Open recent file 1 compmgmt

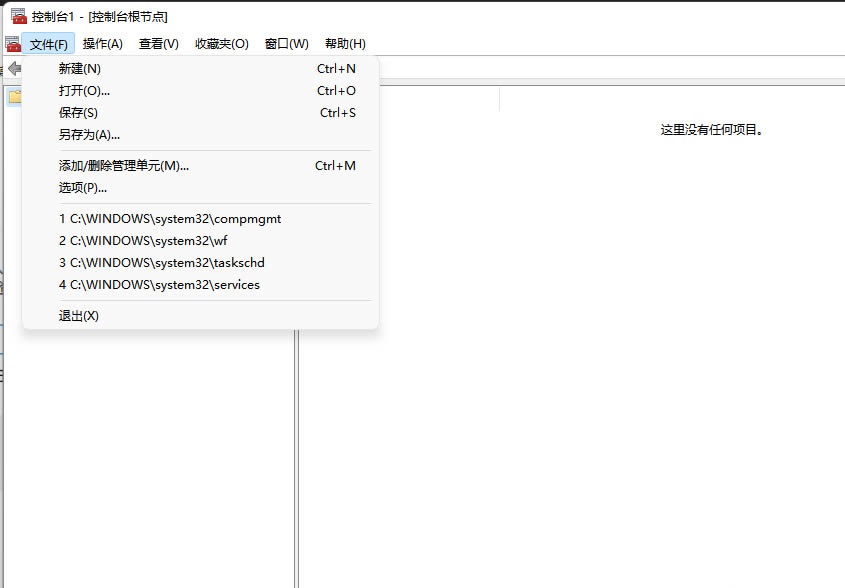coord(170,219)
